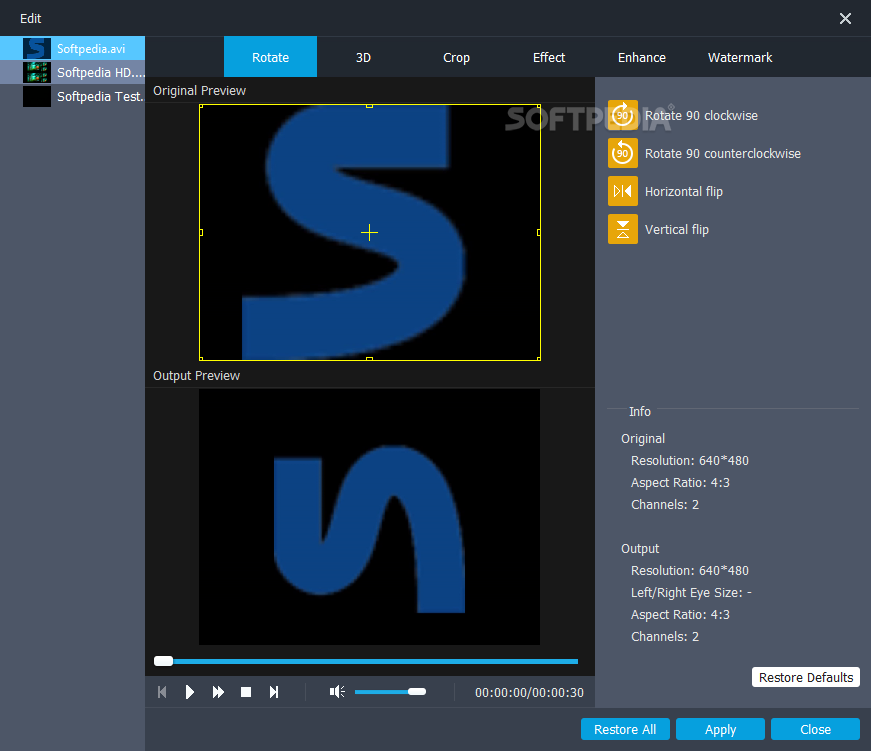Select Softpedia HD thumbnail in file list

(37, 72)
